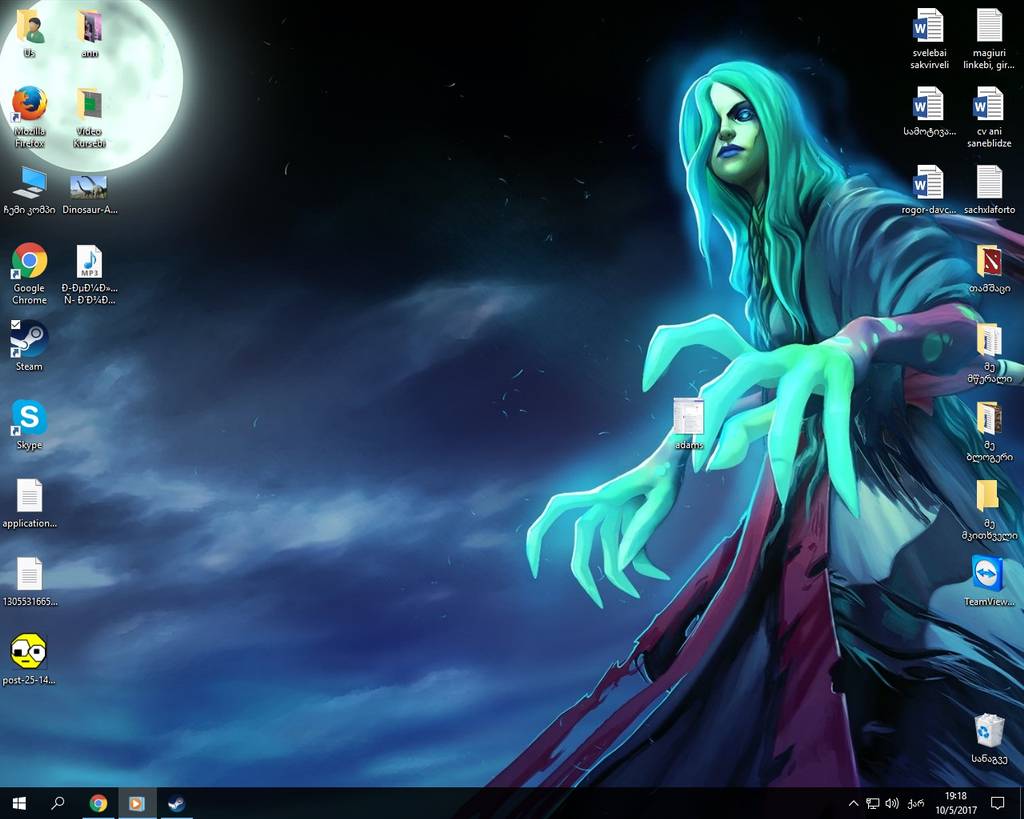Open the Action Center notifications
This screenshot has width=1024, height=819.
(997, 803)
